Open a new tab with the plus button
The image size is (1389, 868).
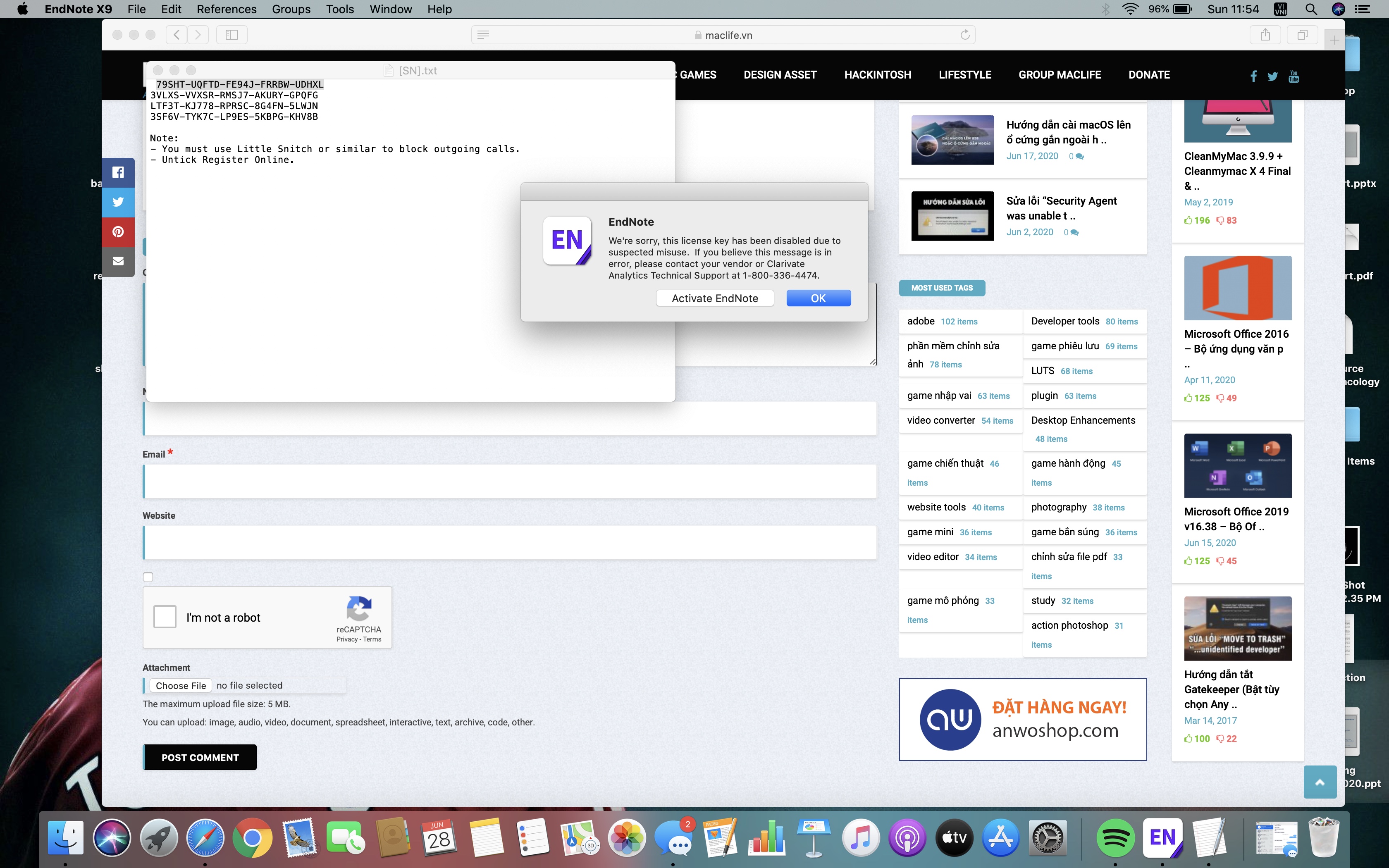[x=1334, y=40]
